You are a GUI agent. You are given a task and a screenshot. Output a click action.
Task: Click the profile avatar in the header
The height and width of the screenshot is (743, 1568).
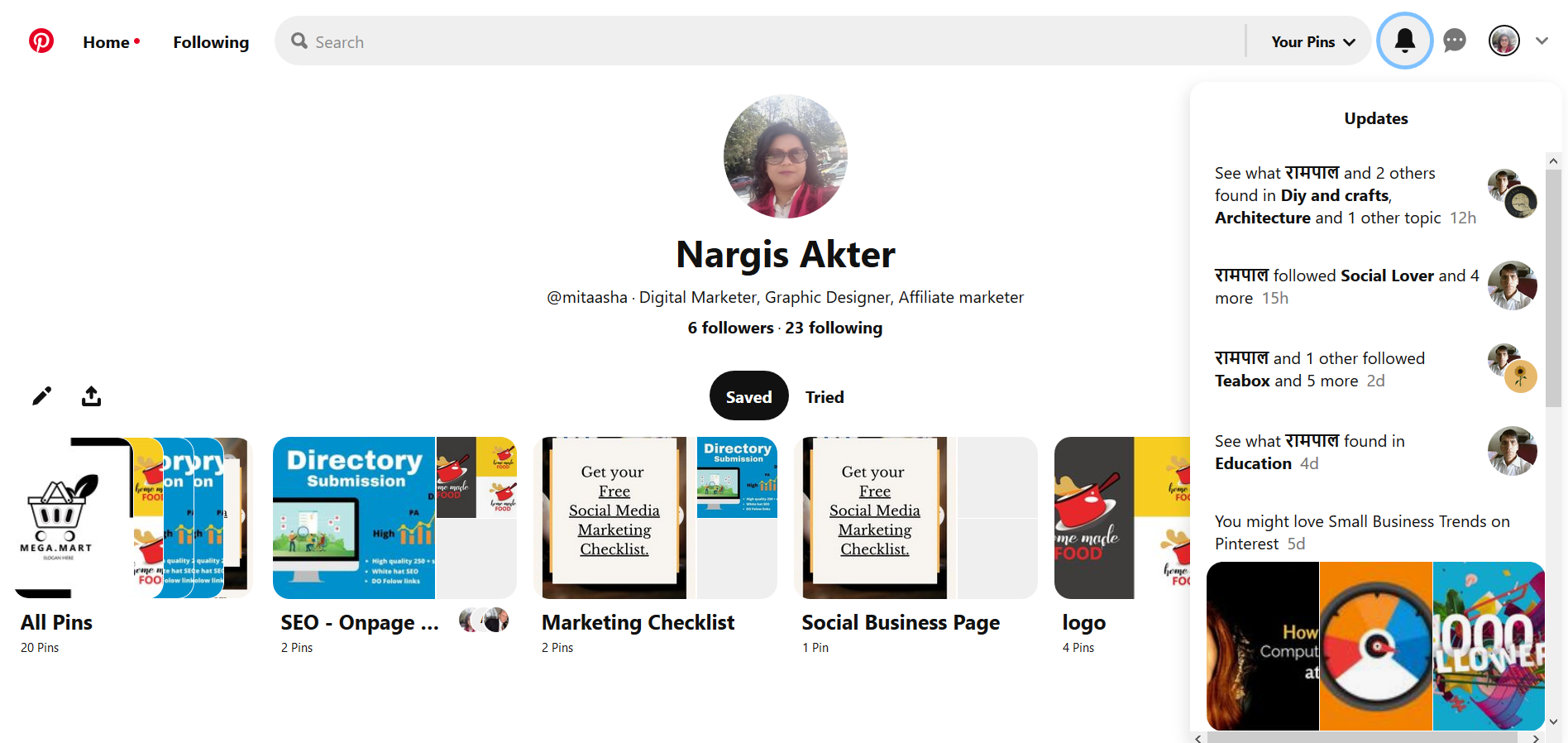tap(1503, 41)
